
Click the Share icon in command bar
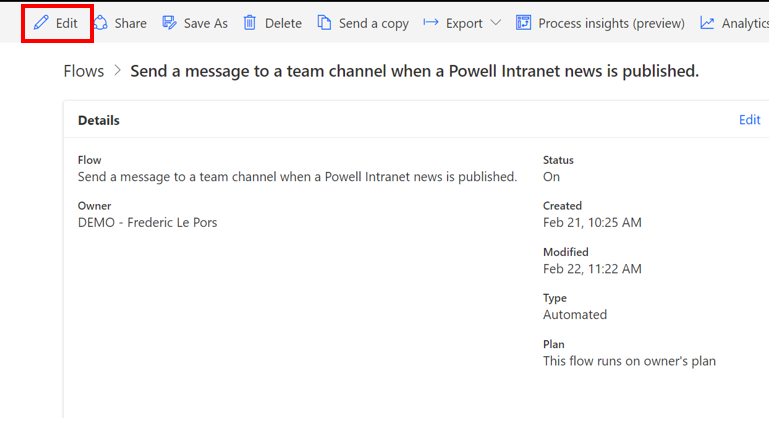[x=101, y=23]
